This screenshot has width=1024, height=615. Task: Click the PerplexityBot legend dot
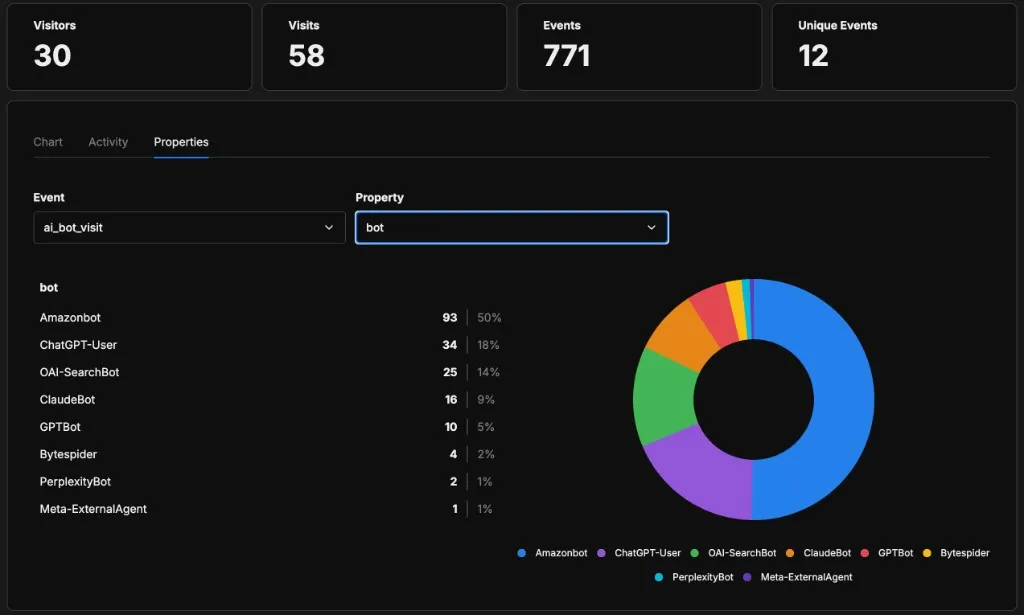point(658,577)
